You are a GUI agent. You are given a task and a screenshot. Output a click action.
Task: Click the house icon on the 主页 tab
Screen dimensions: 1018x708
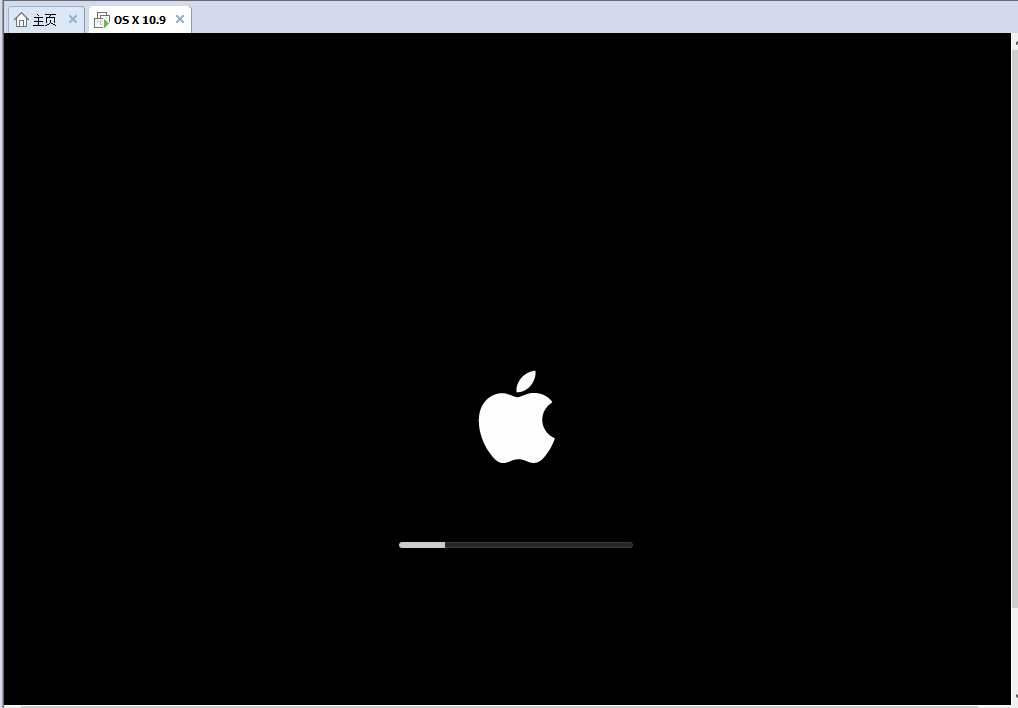click(x=21, y=19)
